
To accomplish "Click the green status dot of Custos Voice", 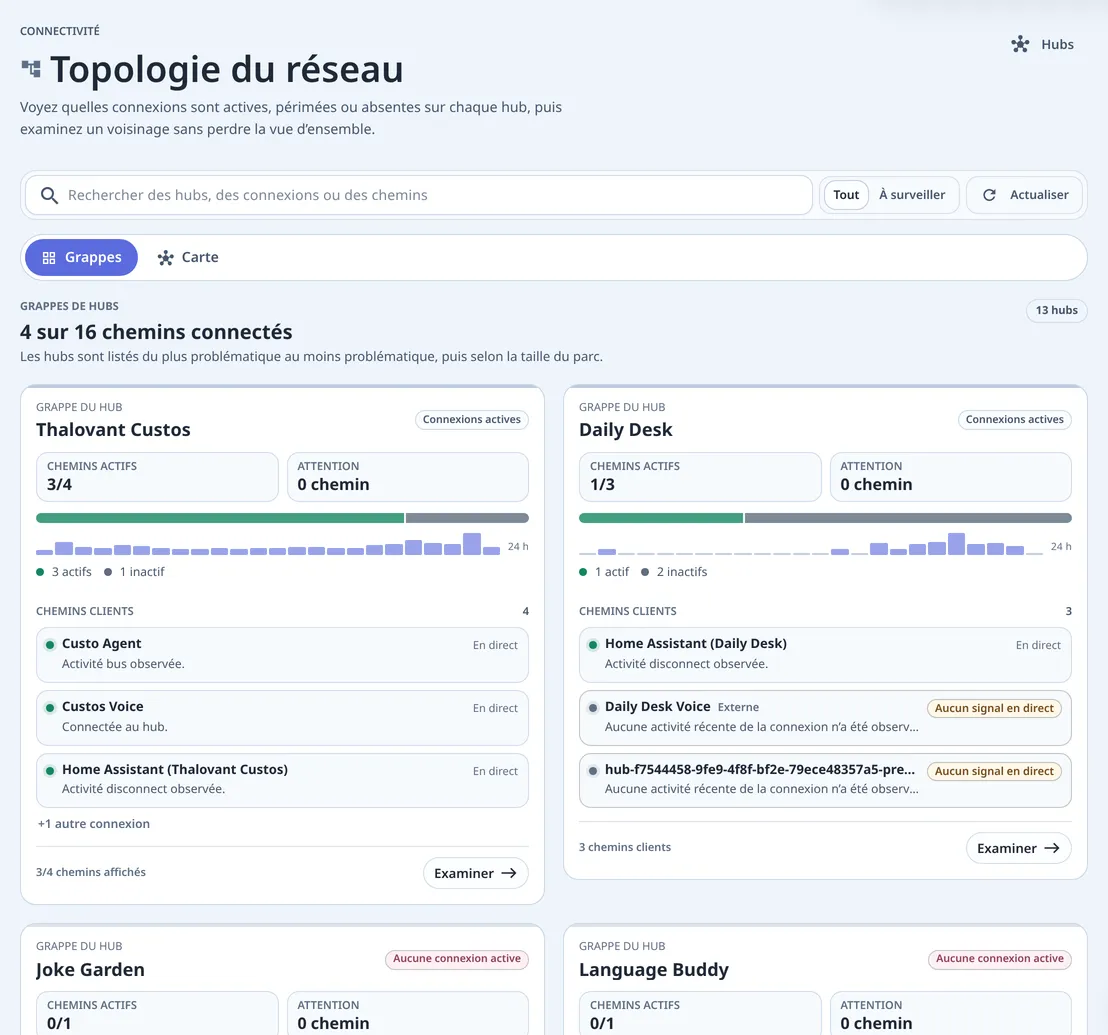I will click(x=50, y=707).
